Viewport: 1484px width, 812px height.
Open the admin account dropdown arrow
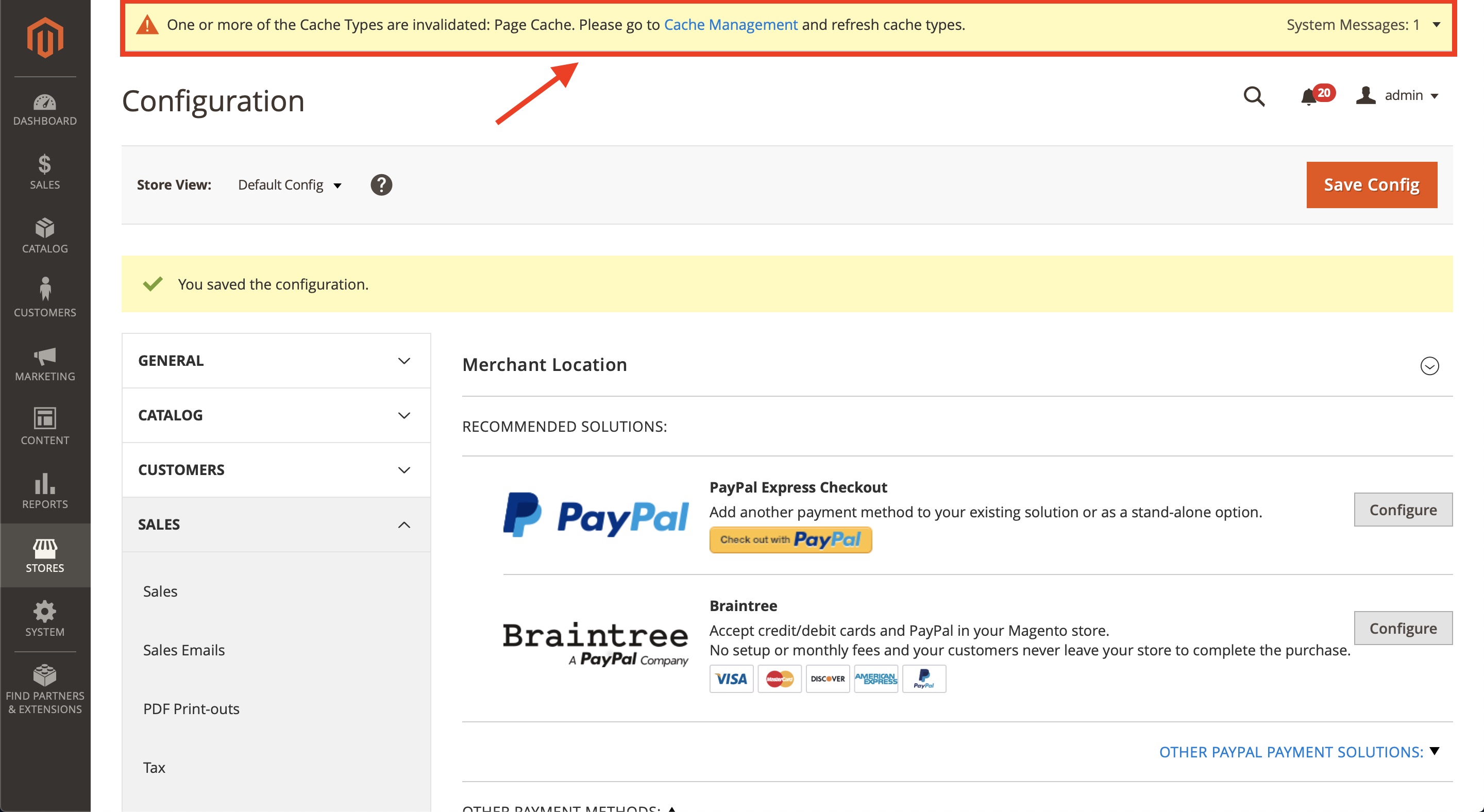point(1435,96)
